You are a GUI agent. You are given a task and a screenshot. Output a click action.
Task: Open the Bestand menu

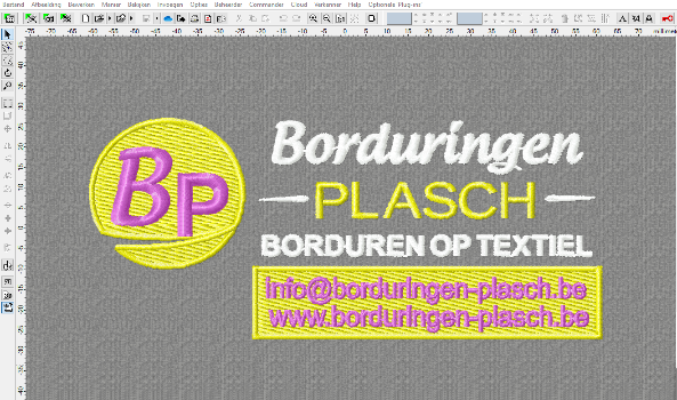point(13,4)
